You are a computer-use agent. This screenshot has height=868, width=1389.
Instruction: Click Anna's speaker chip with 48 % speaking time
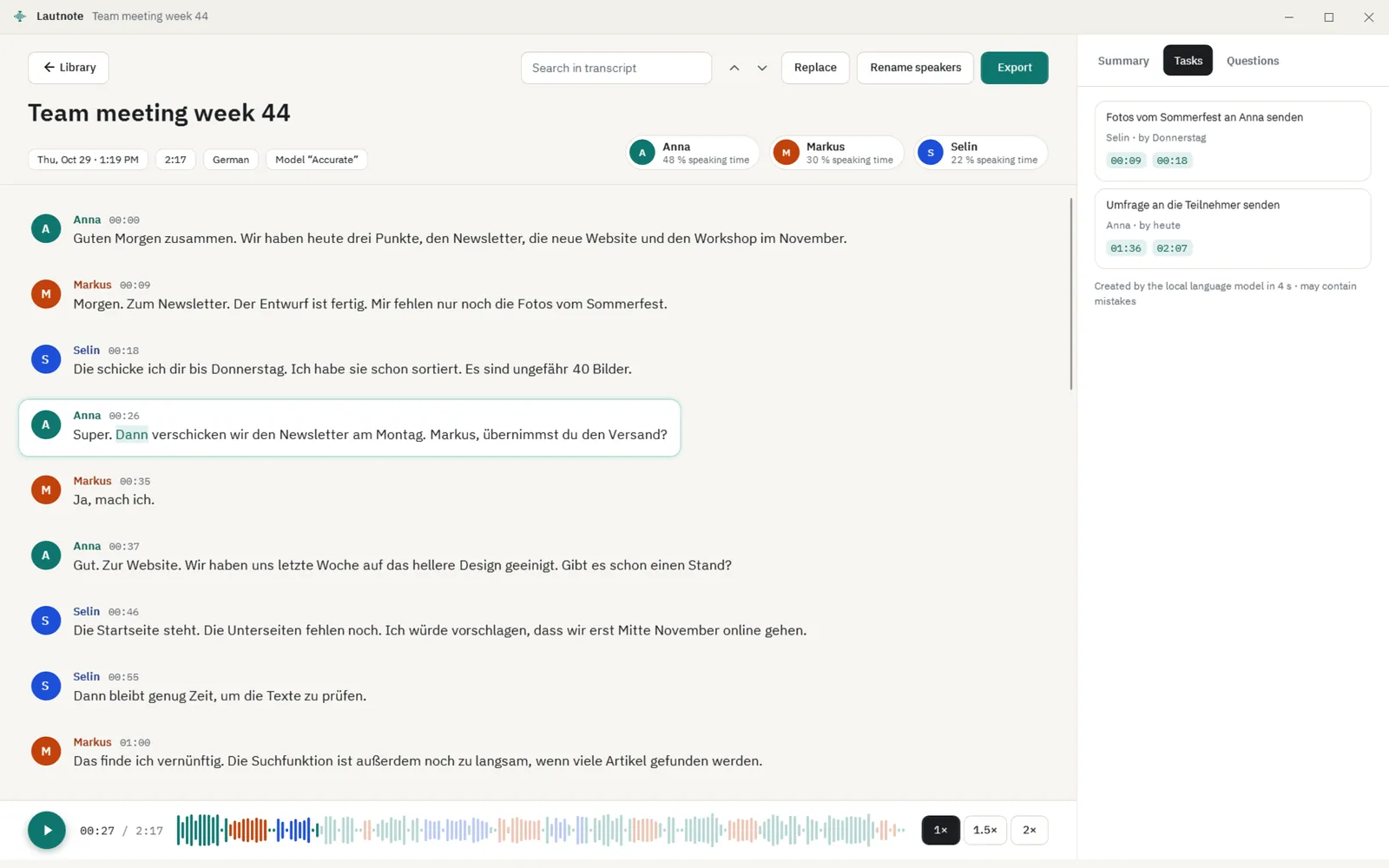tap(693, 153)
